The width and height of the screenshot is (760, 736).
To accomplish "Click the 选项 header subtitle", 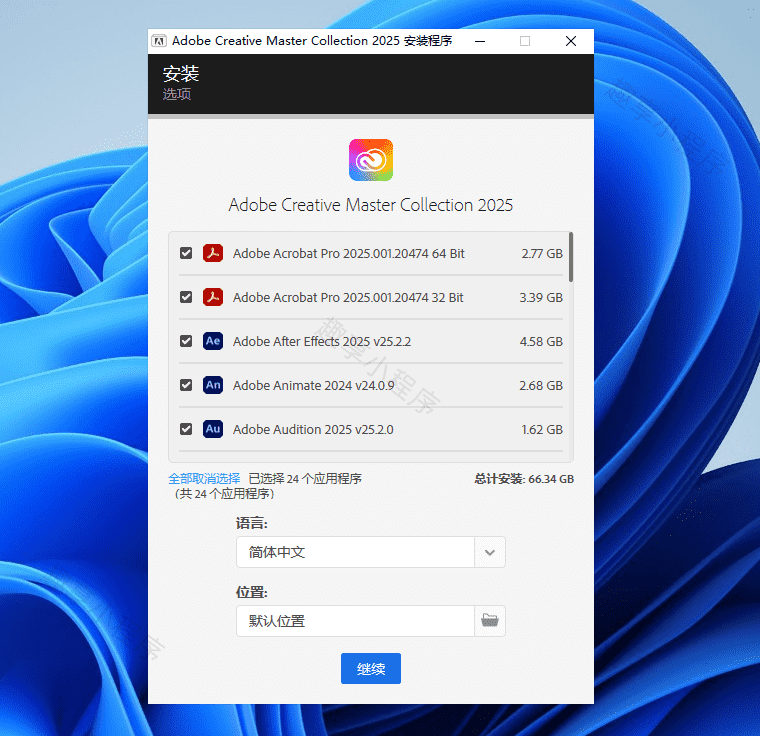I will (x=177, y=94).
